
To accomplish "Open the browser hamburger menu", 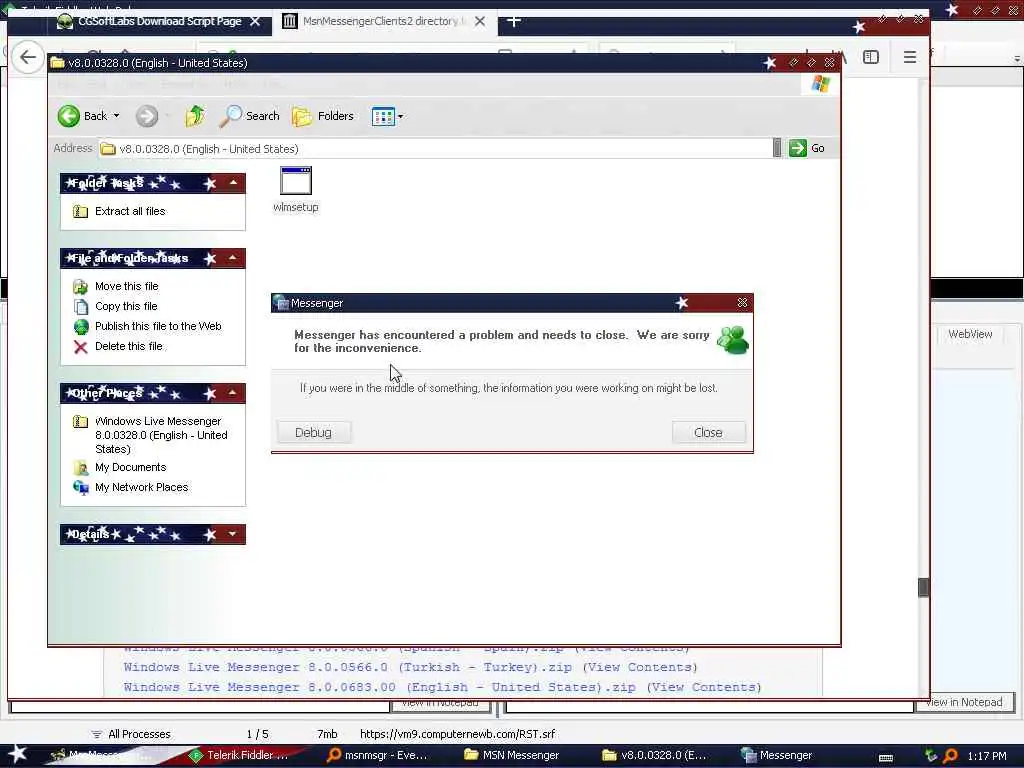I will tap(910, 57).
